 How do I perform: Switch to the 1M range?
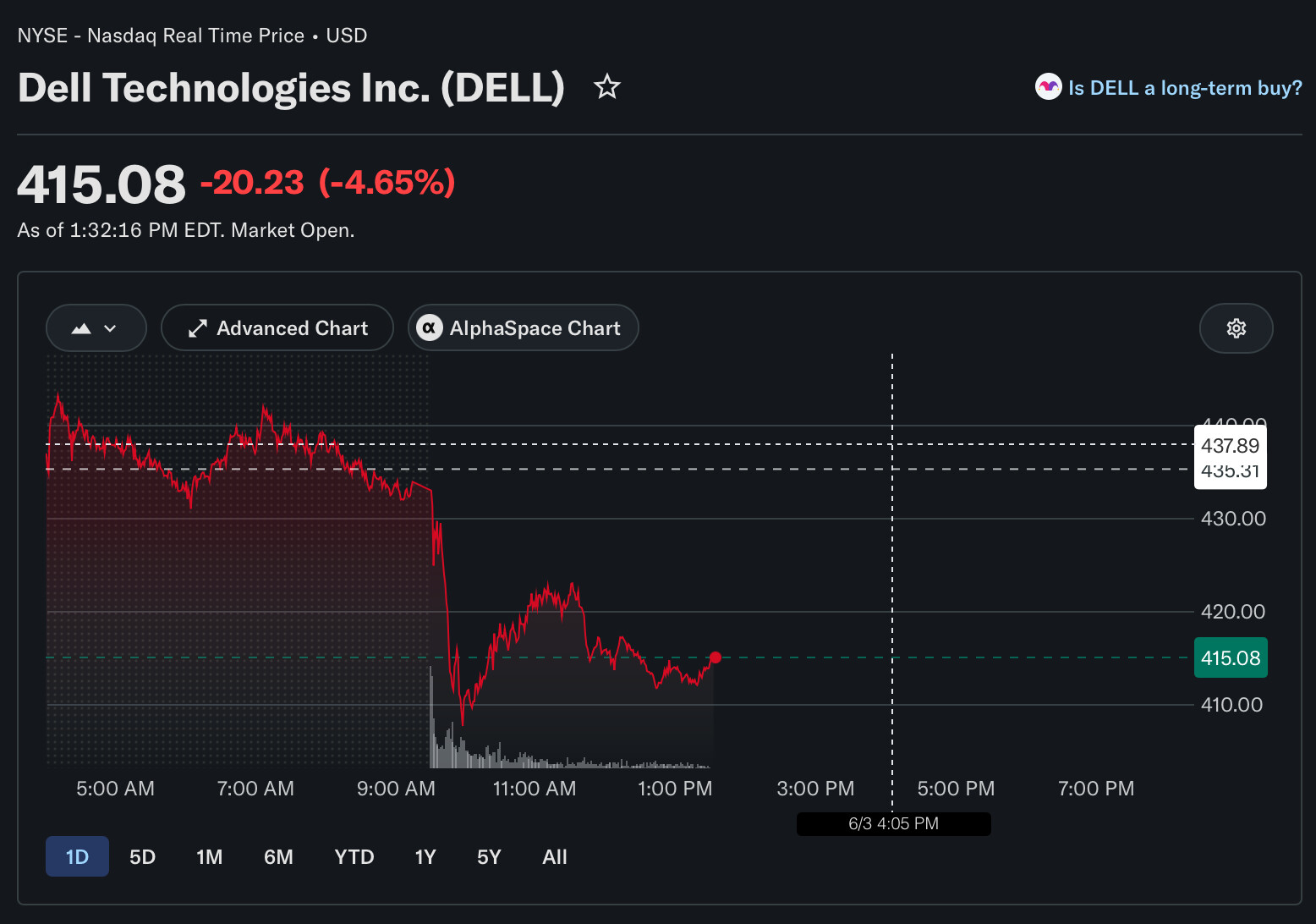pyautogui.click(x=210, y=856)
